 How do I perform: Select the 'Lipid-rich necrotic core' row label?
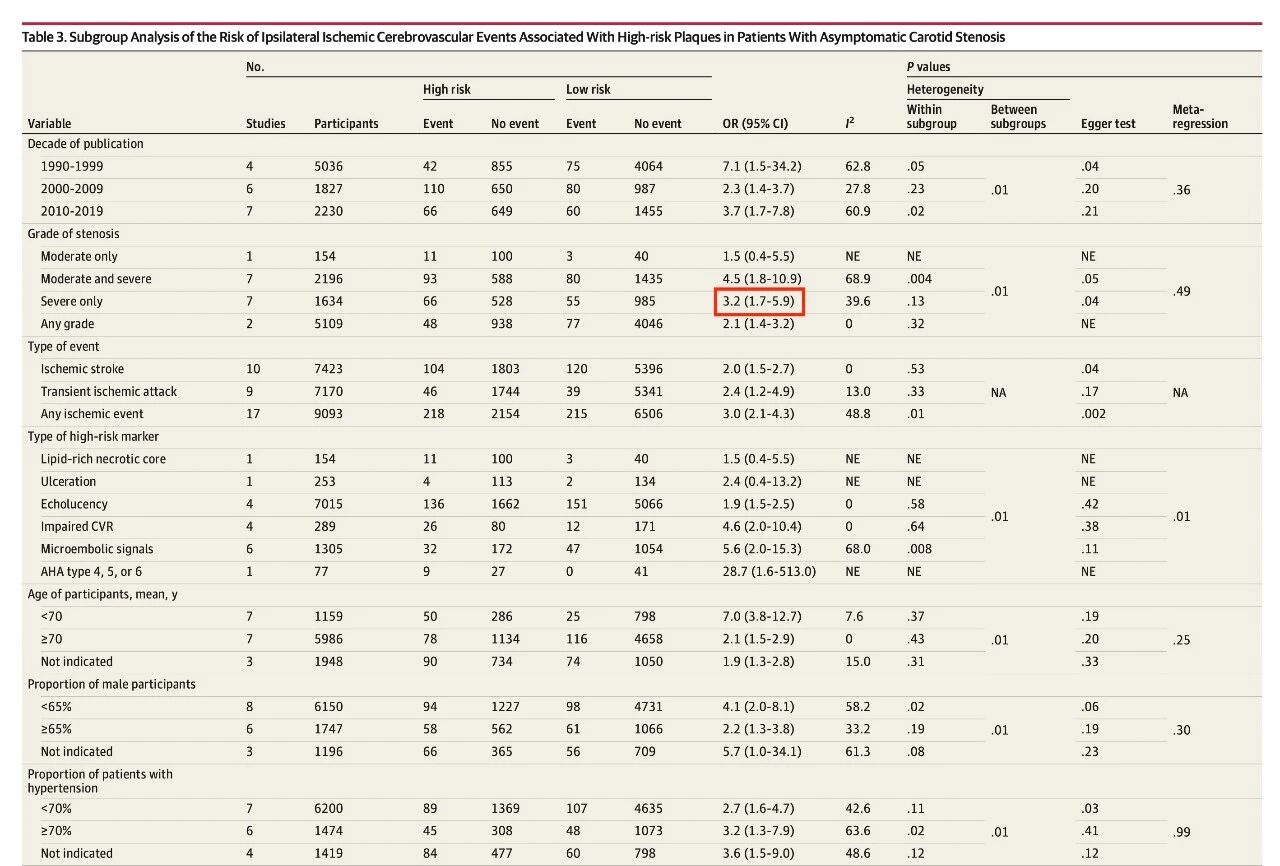pyautogui.click(x=103, y=459)
